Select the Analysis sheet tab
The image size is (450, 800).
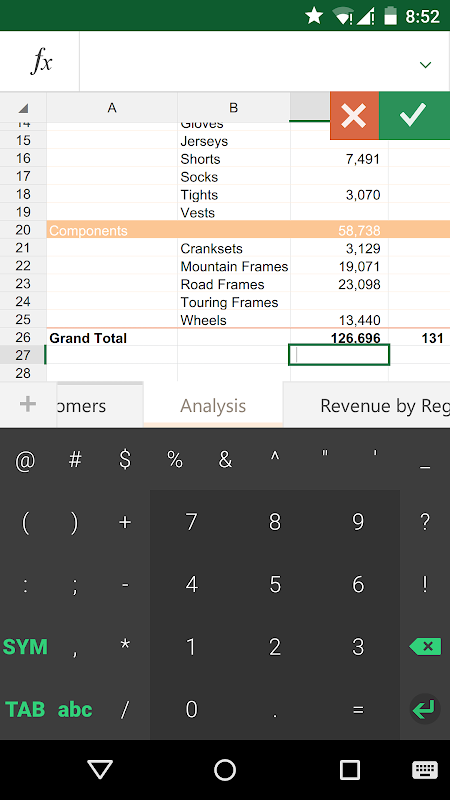tap(213, 406)
